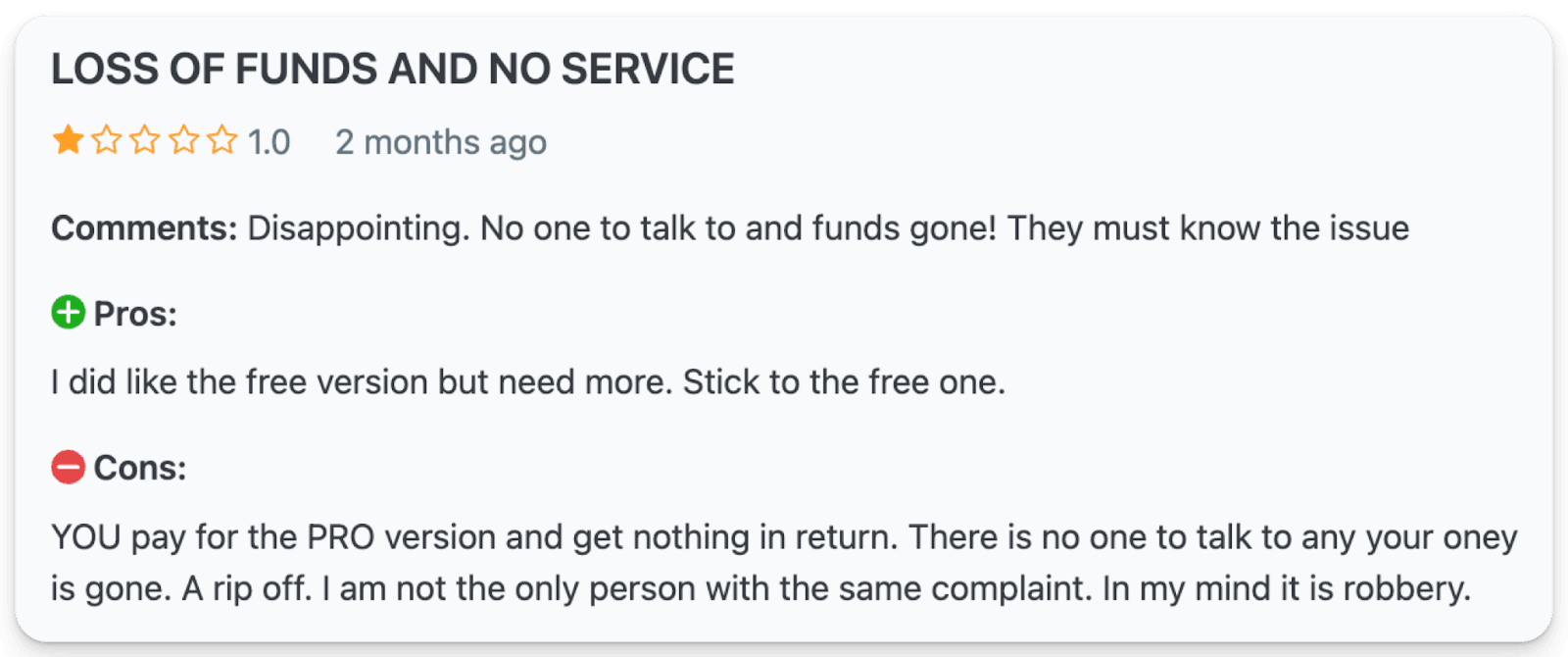1568x657 pixels.
Task: Click the text "They must know the issue"
Action: (x=1207, y=228)
